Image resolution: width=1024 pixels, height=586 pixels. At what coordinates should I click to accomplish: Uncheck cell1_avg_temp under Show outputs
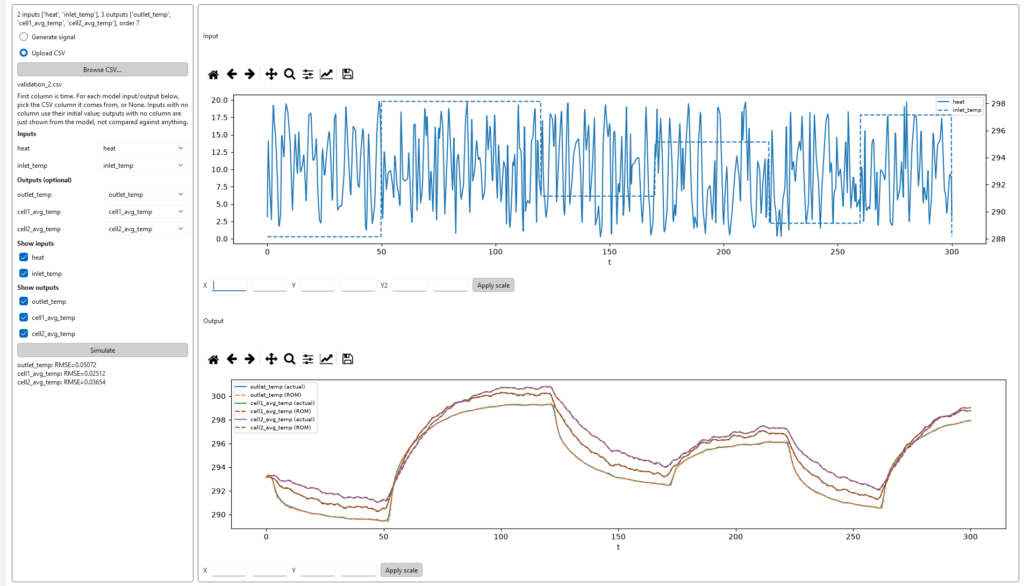[x=24, y=317]
